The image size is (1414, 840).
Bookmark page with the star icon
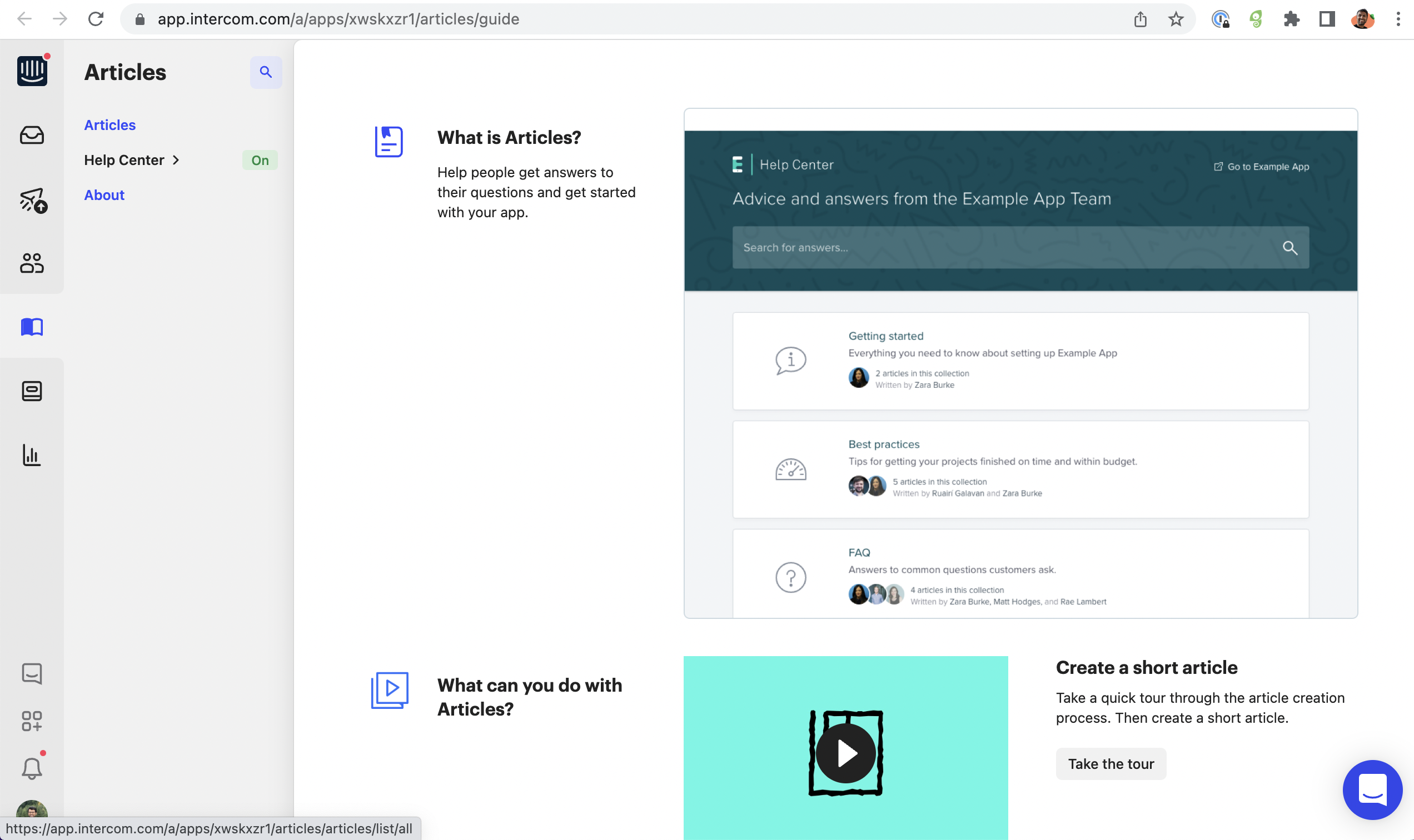tap(1176, 19)
